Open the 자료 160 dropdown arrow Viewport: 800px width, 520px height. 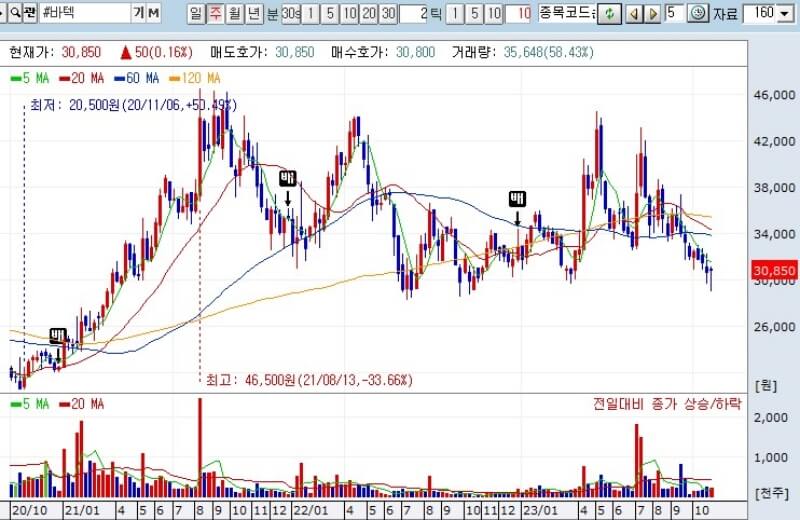[x=785, y=14]
